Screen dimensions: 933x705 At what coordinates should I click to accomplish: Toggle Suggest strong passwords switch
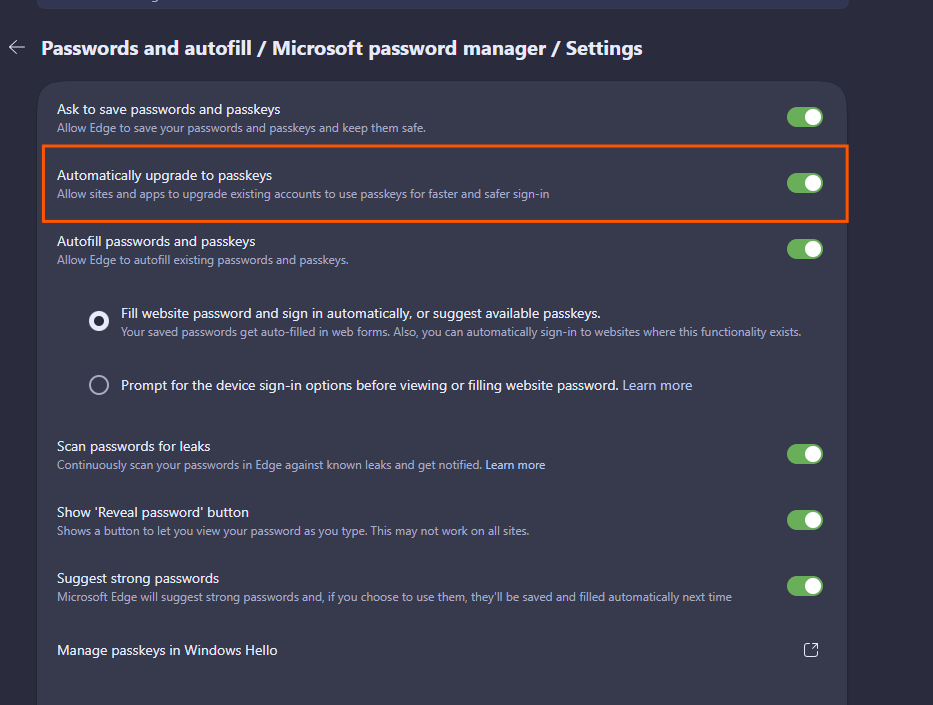[x=804, y=586]
